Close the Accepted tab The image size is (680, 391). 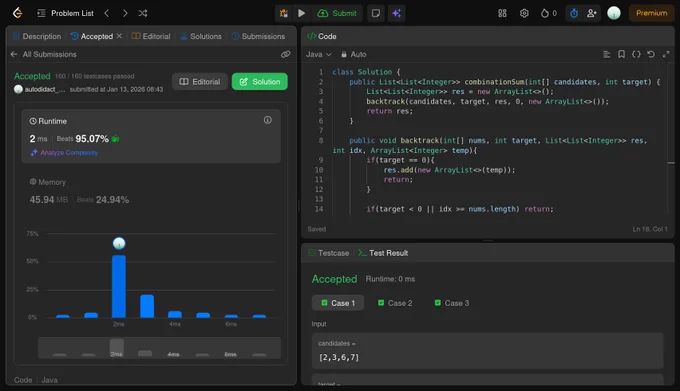(x=119, y=36)
